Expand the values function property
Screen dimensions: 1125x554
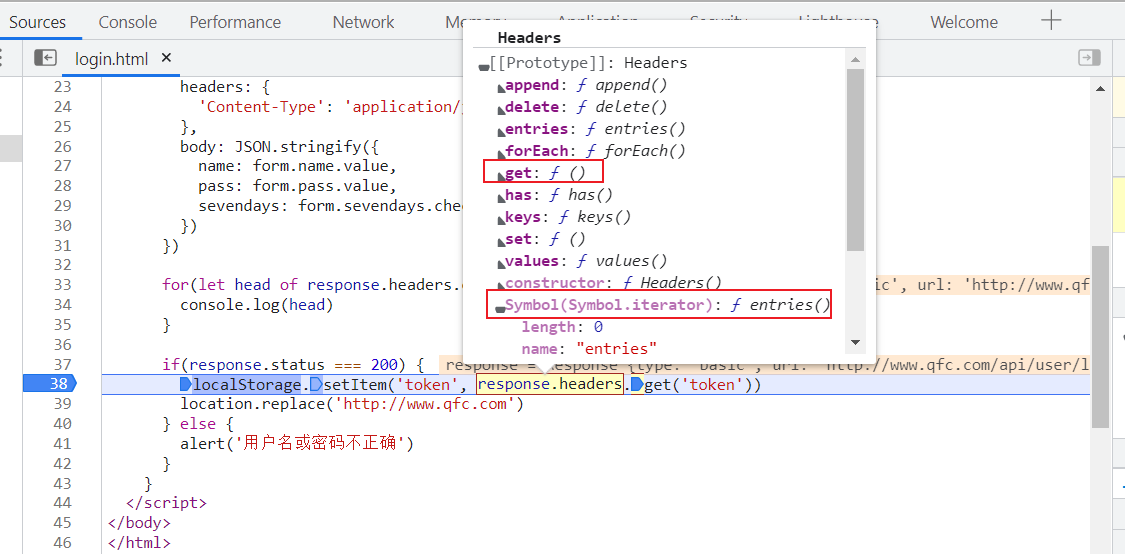[502, 263]
